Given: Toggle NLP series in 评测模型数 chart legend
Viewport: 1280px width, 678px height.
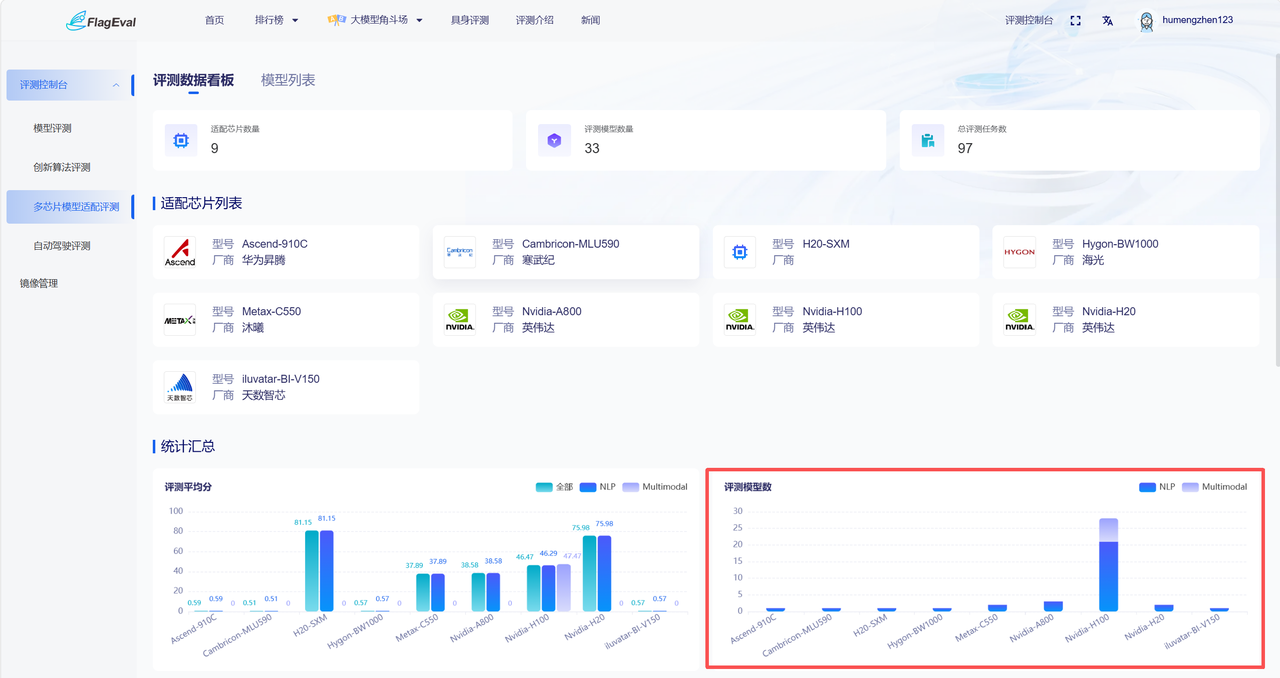Looking at the screenshot, I should [1157, 487].
